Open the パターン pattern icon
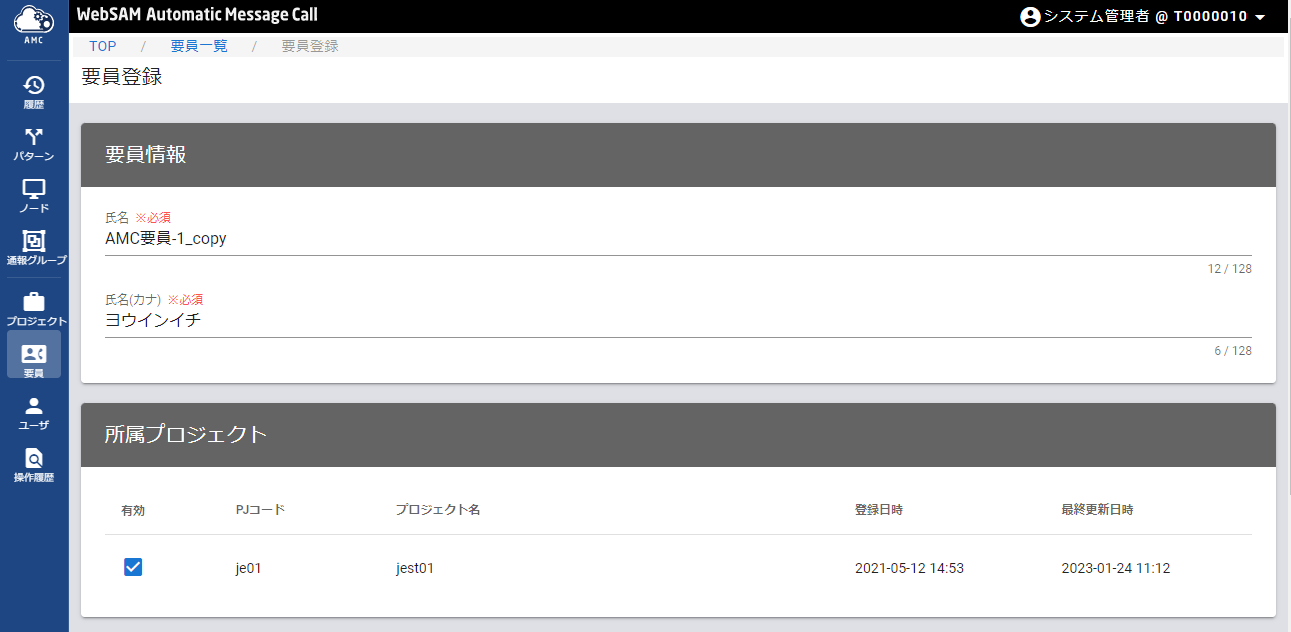This screenshot has height=632, width=1291. (x=34, y=137)
